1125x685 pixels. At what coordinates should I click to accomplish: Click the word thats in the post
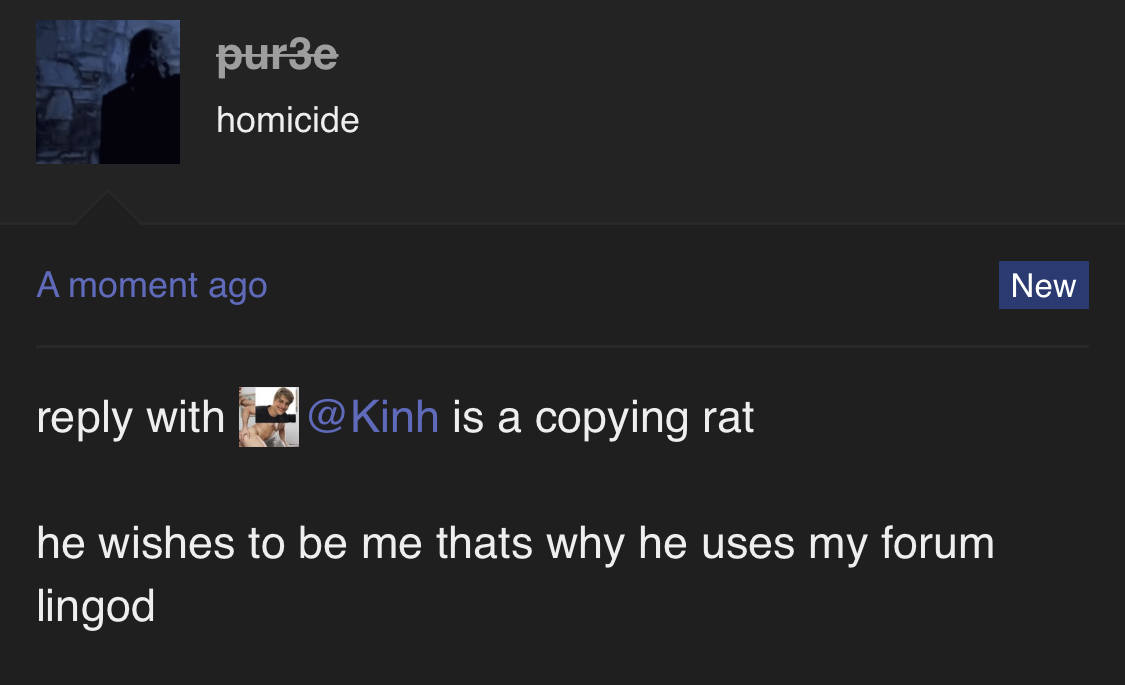pyautogui.click(x=484, y=543)
